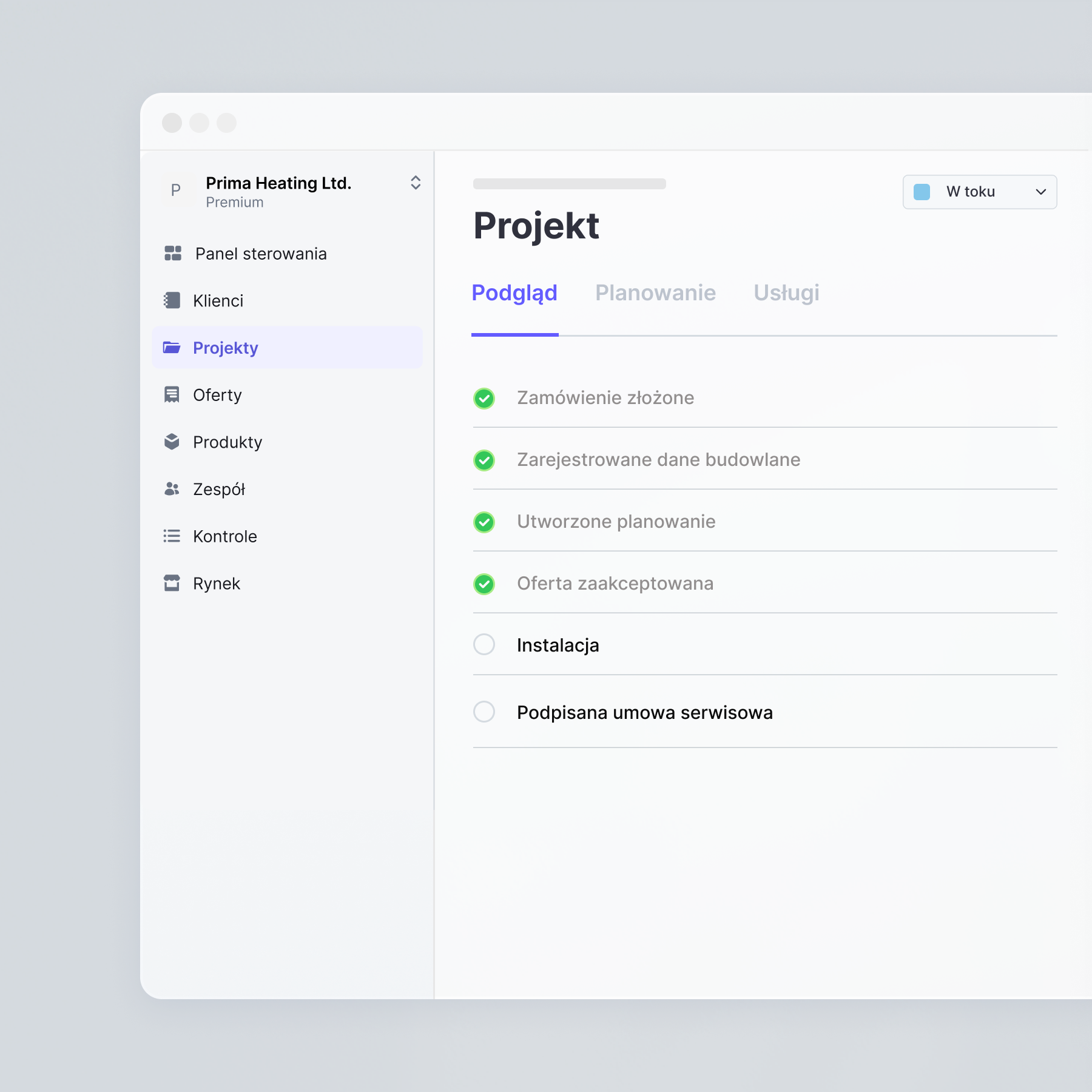
Task: Go to Kontrole list
Action: (x=288, y=536)
